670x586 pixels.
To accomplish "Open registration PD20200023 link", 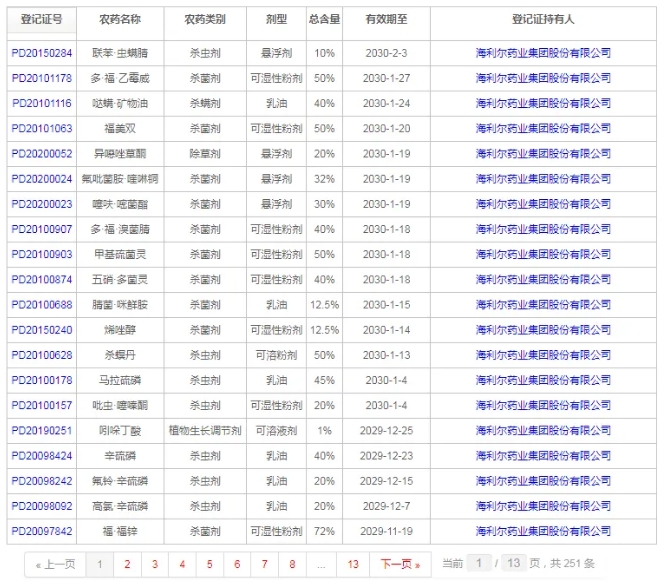I will [x=42, y=204].
